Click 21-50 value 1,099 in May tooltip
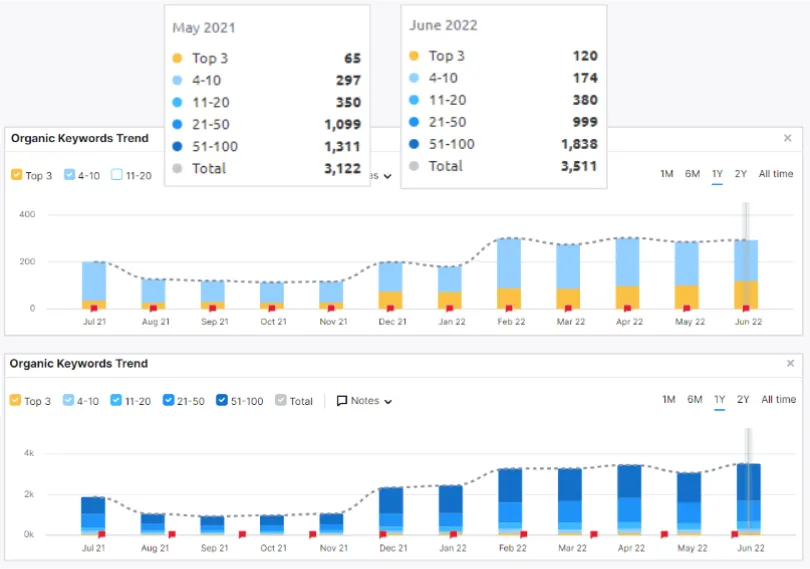The width and height of the screenshot is (810, 569). coord(342,124)
